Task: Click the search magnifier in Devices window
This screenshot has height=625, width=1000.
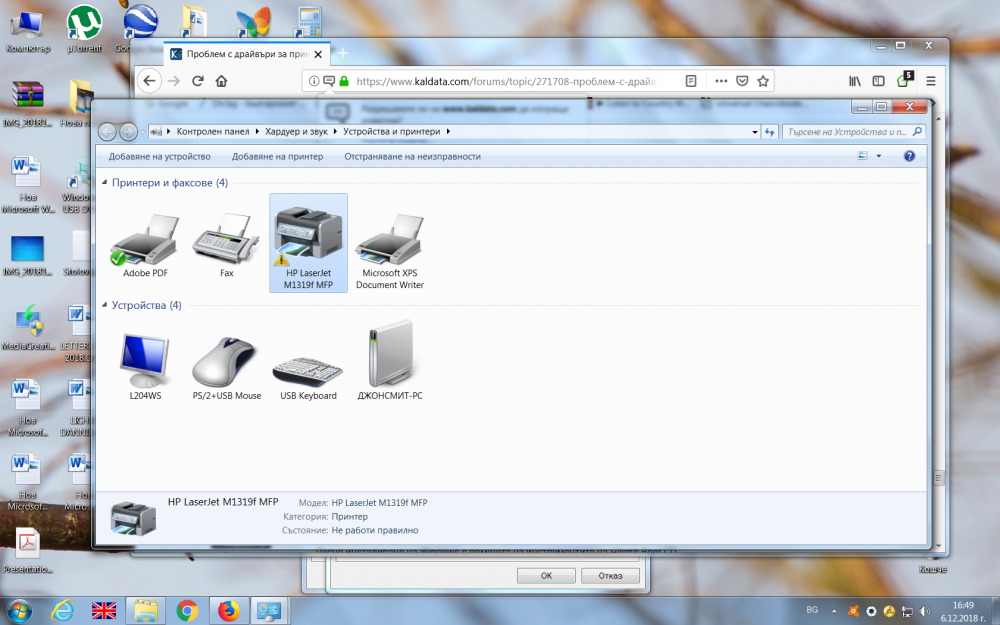Action: click(x=917, y=131)
